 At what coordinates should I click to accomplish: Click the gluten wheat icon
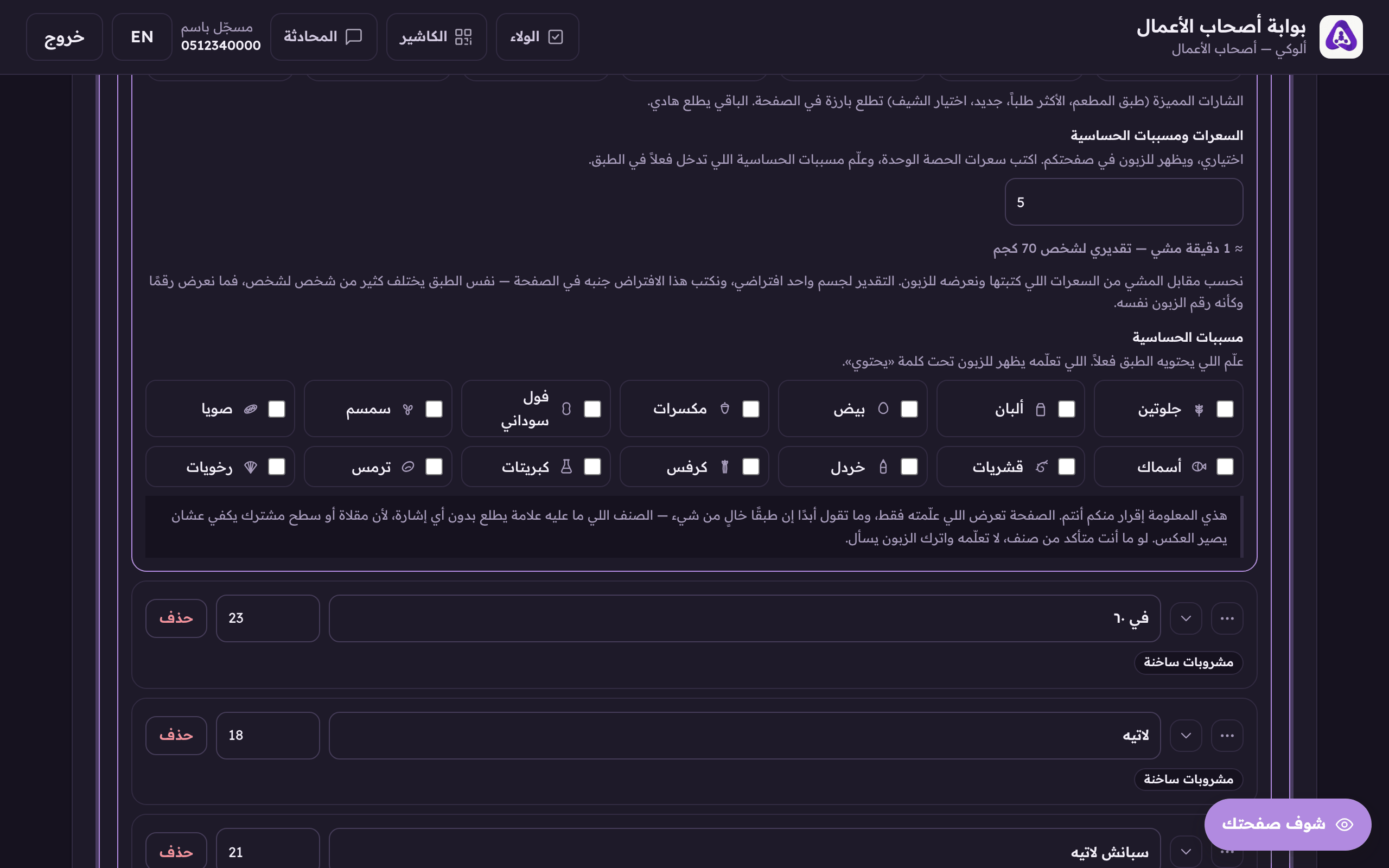pos(1199,409)
